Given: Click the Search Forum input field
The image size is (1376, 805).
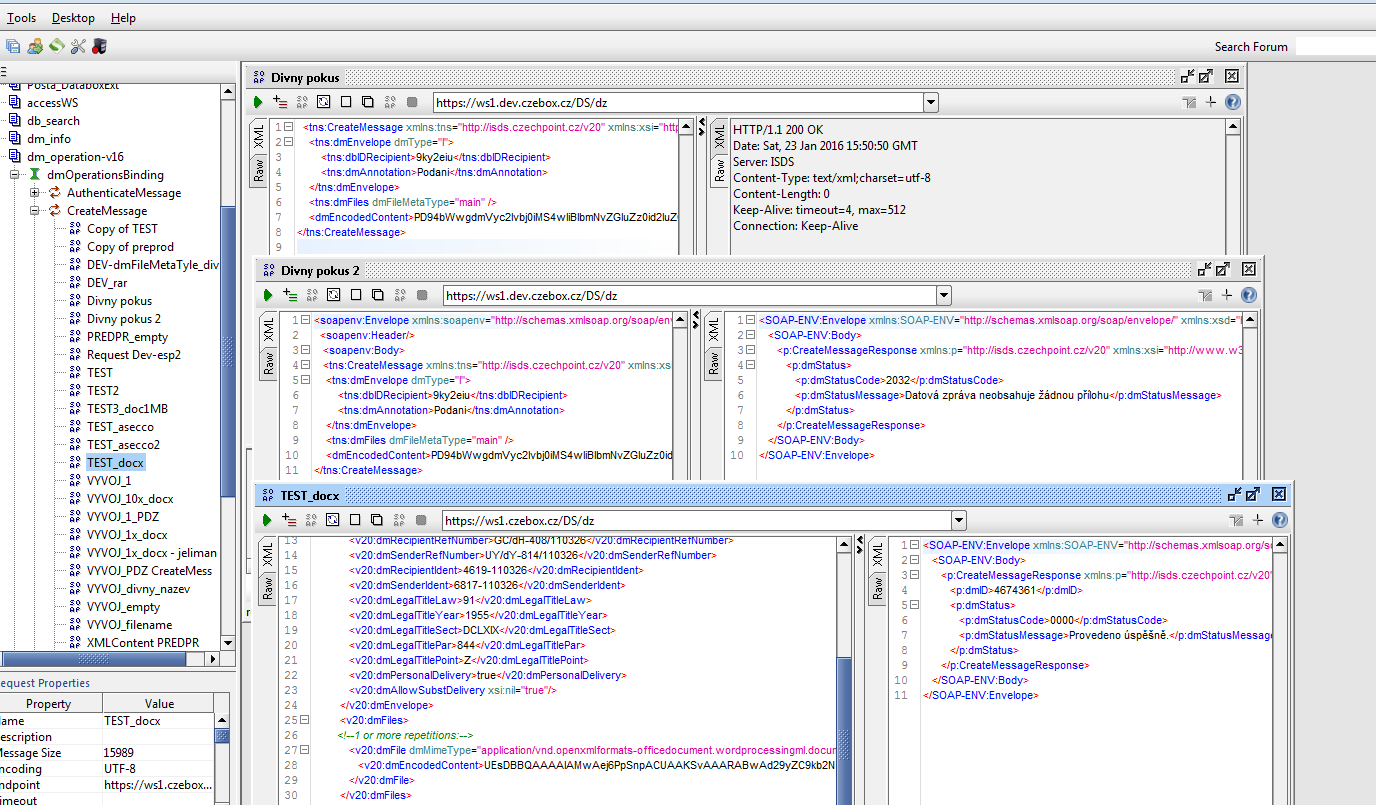Looking at the screenshot, I should 1335,46.
